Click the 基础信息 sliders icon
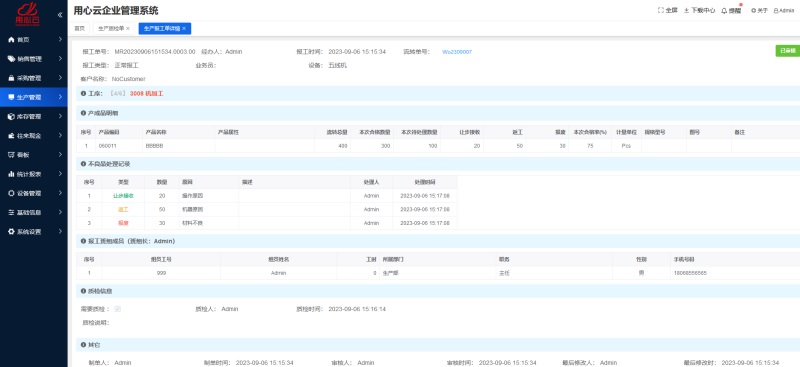 [x=11, y=212]
